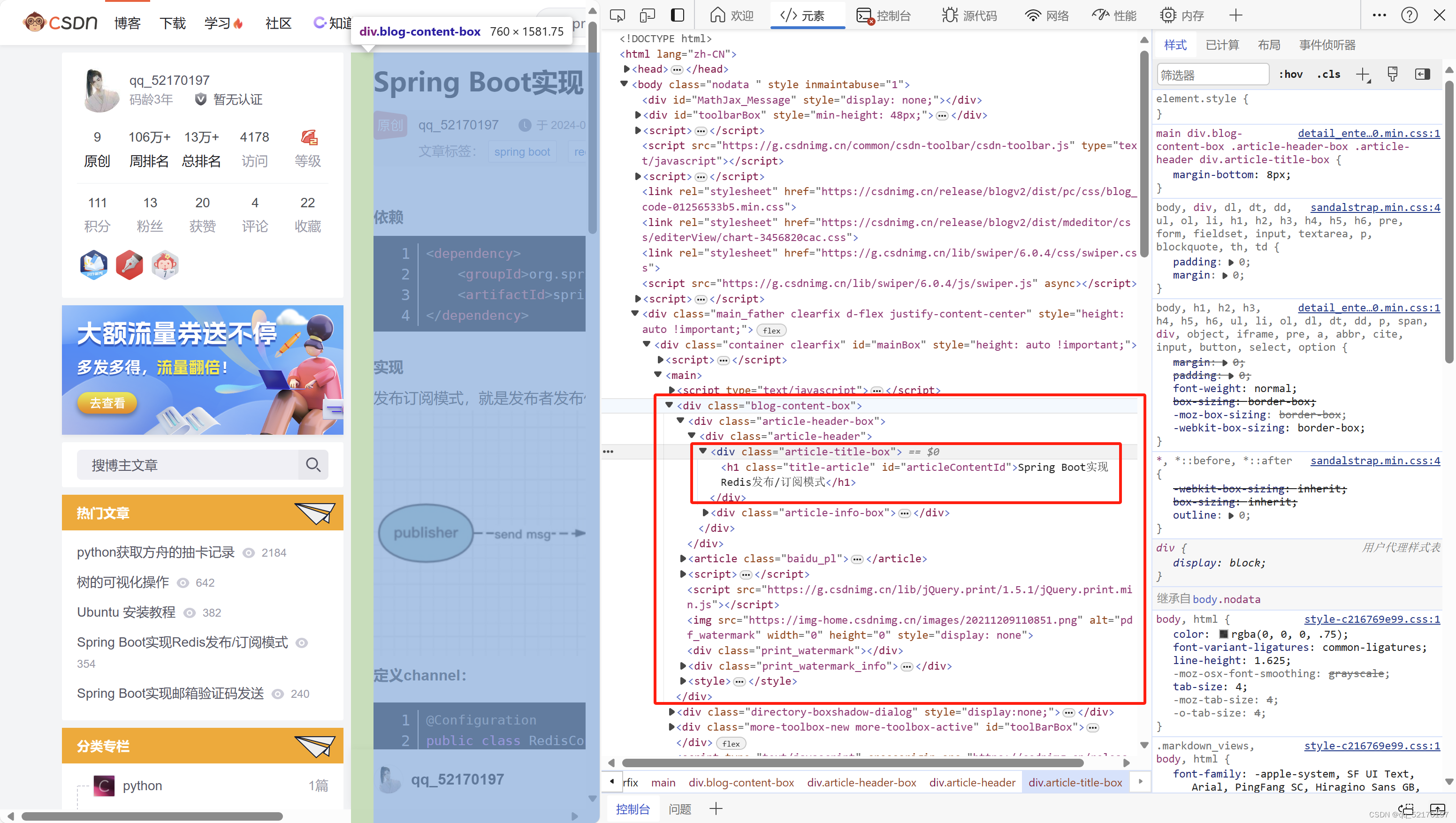Click the flex badge on main_father div
The height and width of the screenshot is (823, 1456).
(771, 331)
